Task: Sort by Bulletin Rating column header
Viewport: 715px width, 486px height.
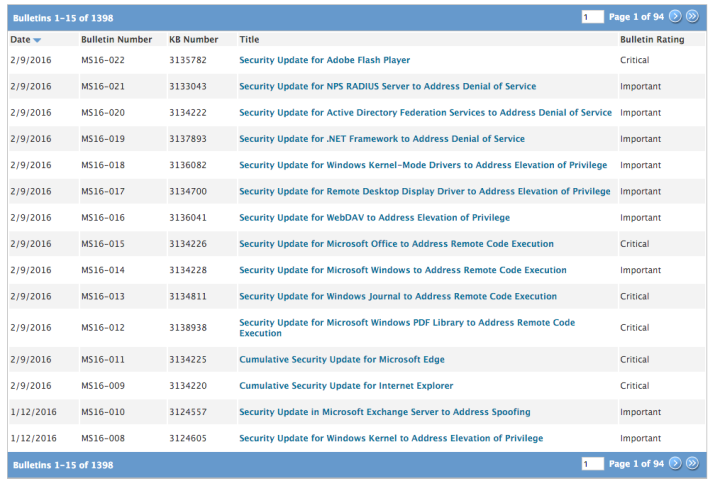Action: tap(652, 40)
